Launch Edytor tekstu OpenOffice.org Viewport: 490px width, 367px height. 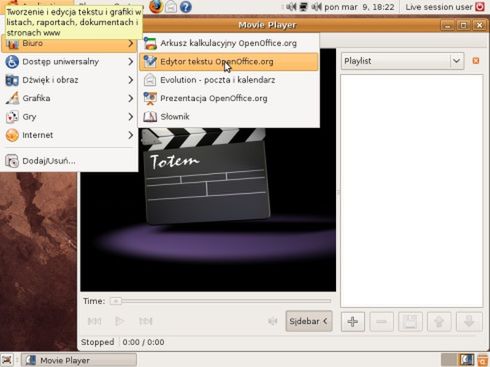229,62
